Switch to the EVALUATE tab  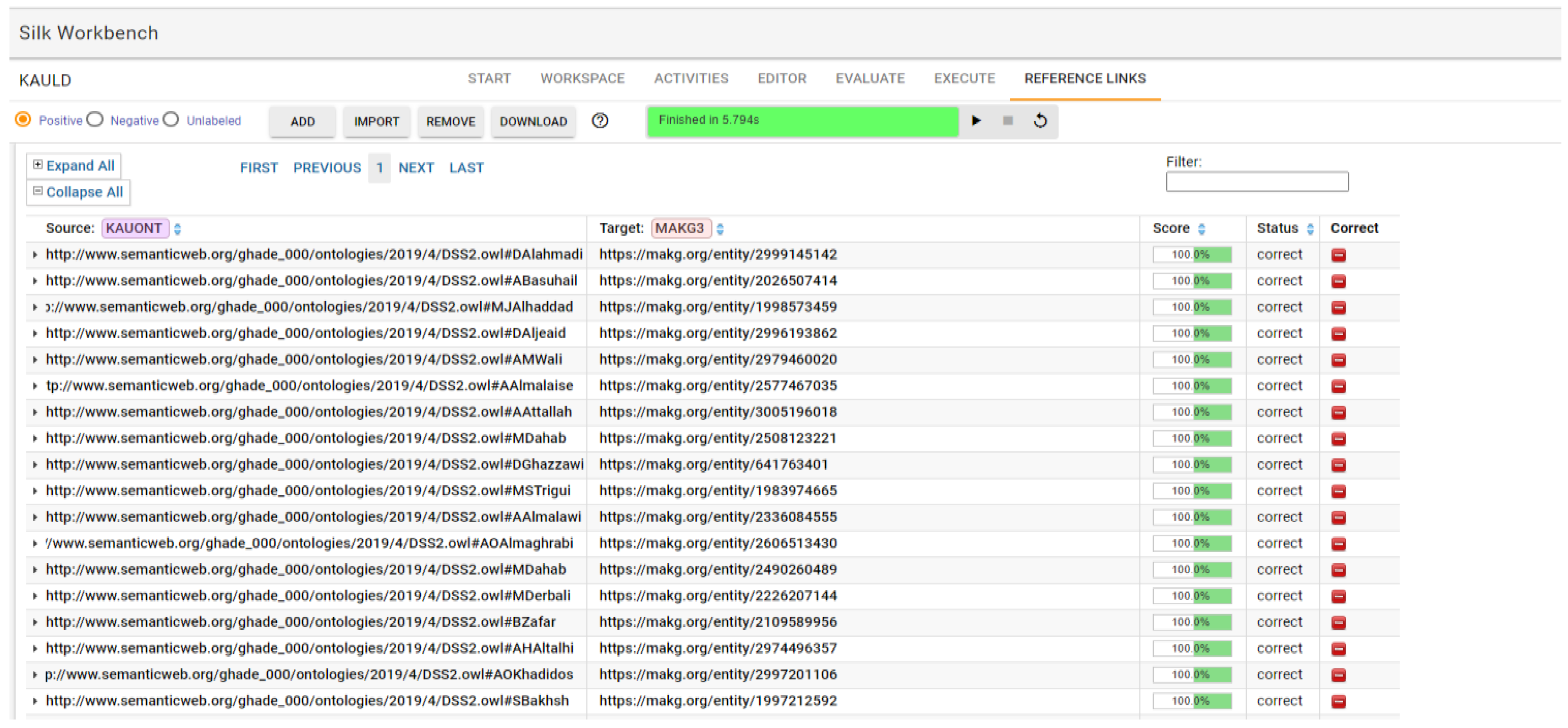870,78
